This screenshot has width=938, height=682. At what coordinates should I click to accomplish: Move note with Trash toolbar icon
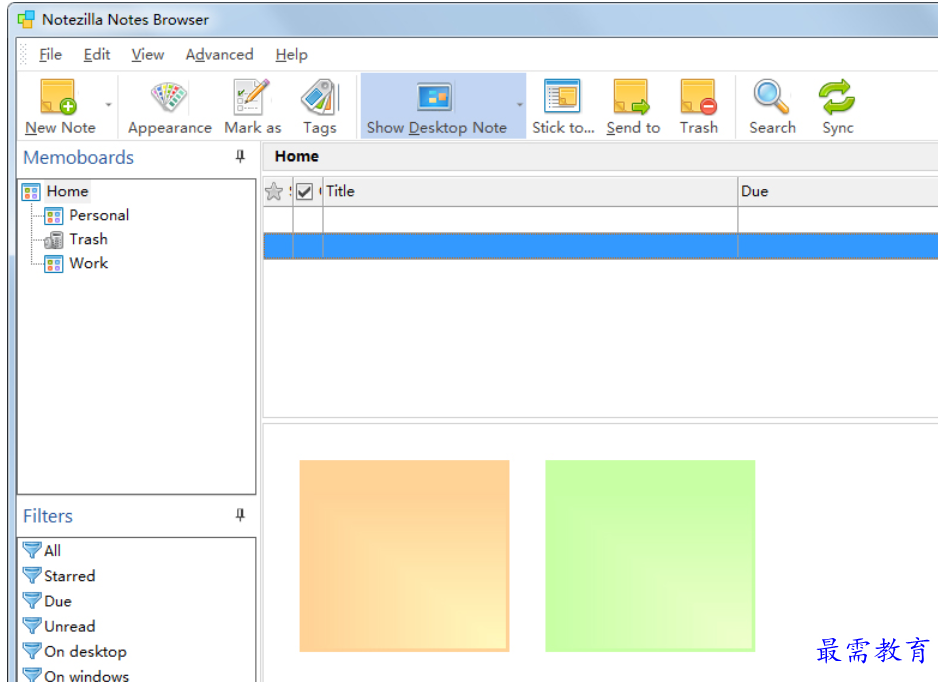tap(698, 97)
